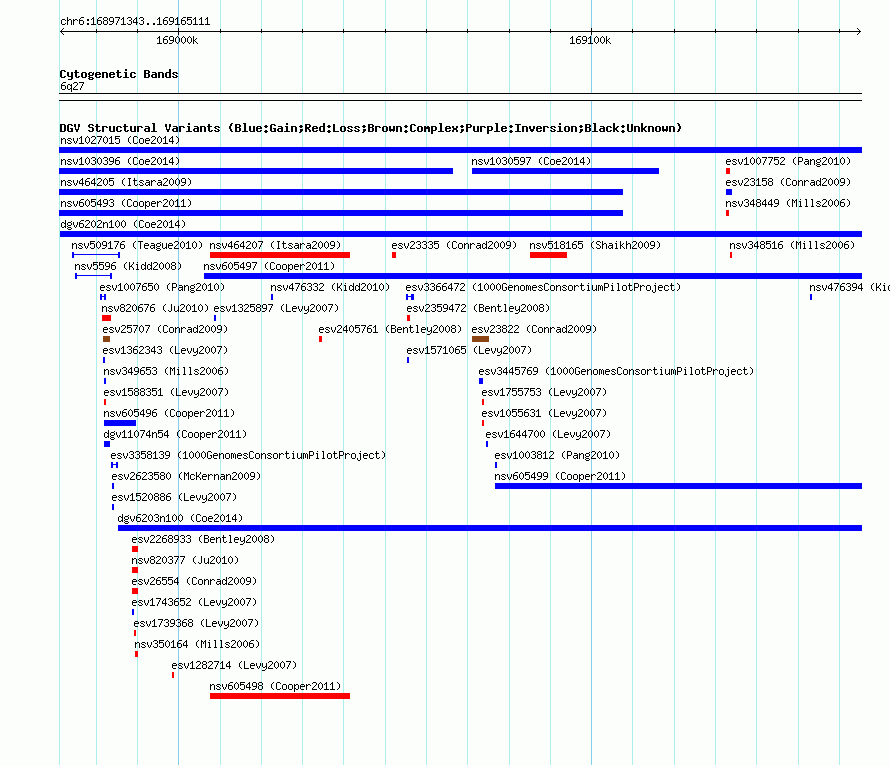
Task: Click the brown esv23822 (Conrad2009) complex bar
Action: coord(480,339)
